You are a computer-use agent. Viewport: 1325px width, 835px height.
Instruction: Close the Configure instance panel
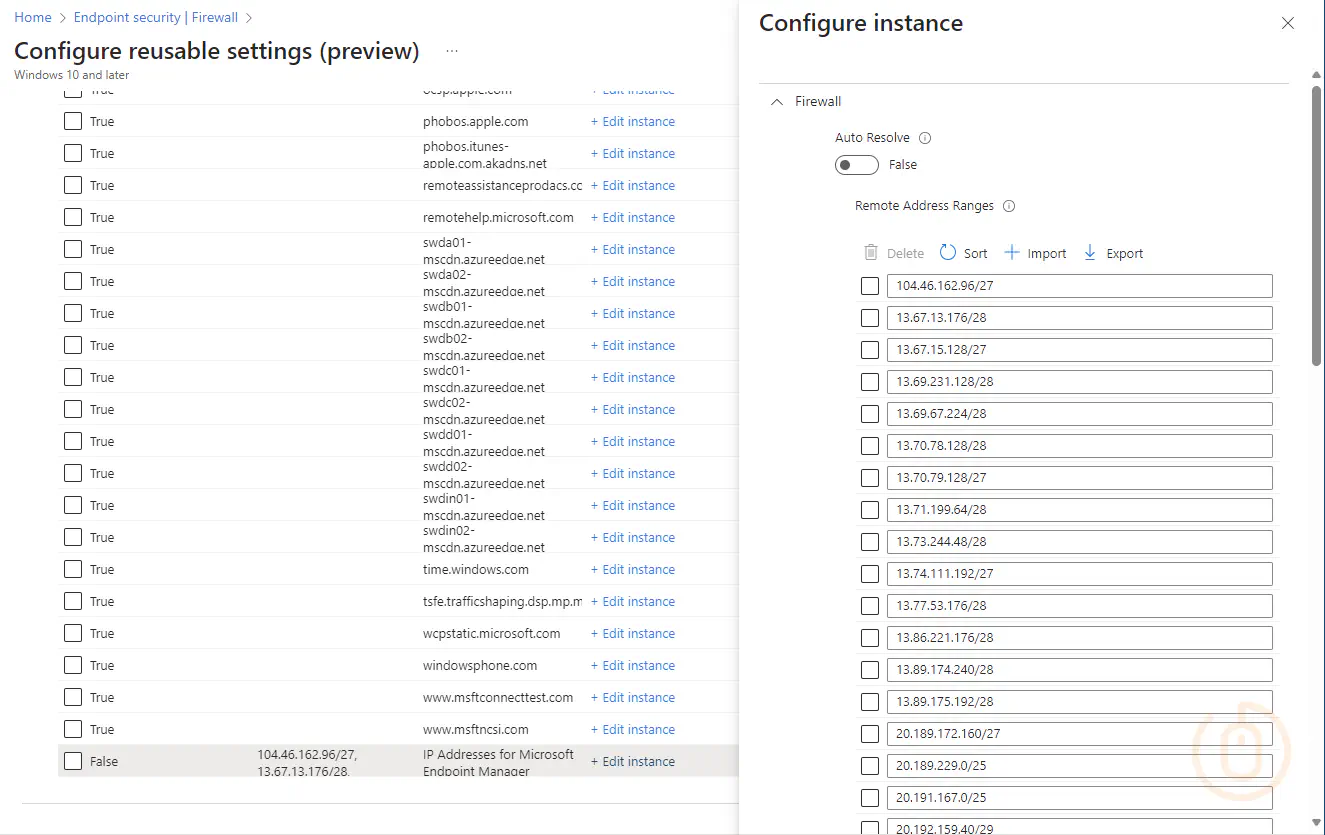[x=1288, y=23]
